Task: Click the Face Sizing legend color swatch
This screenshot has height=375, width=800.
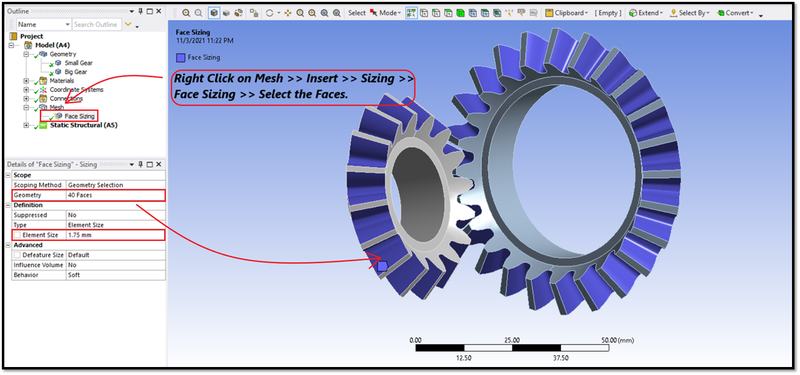Action: (x=180, y=58)
